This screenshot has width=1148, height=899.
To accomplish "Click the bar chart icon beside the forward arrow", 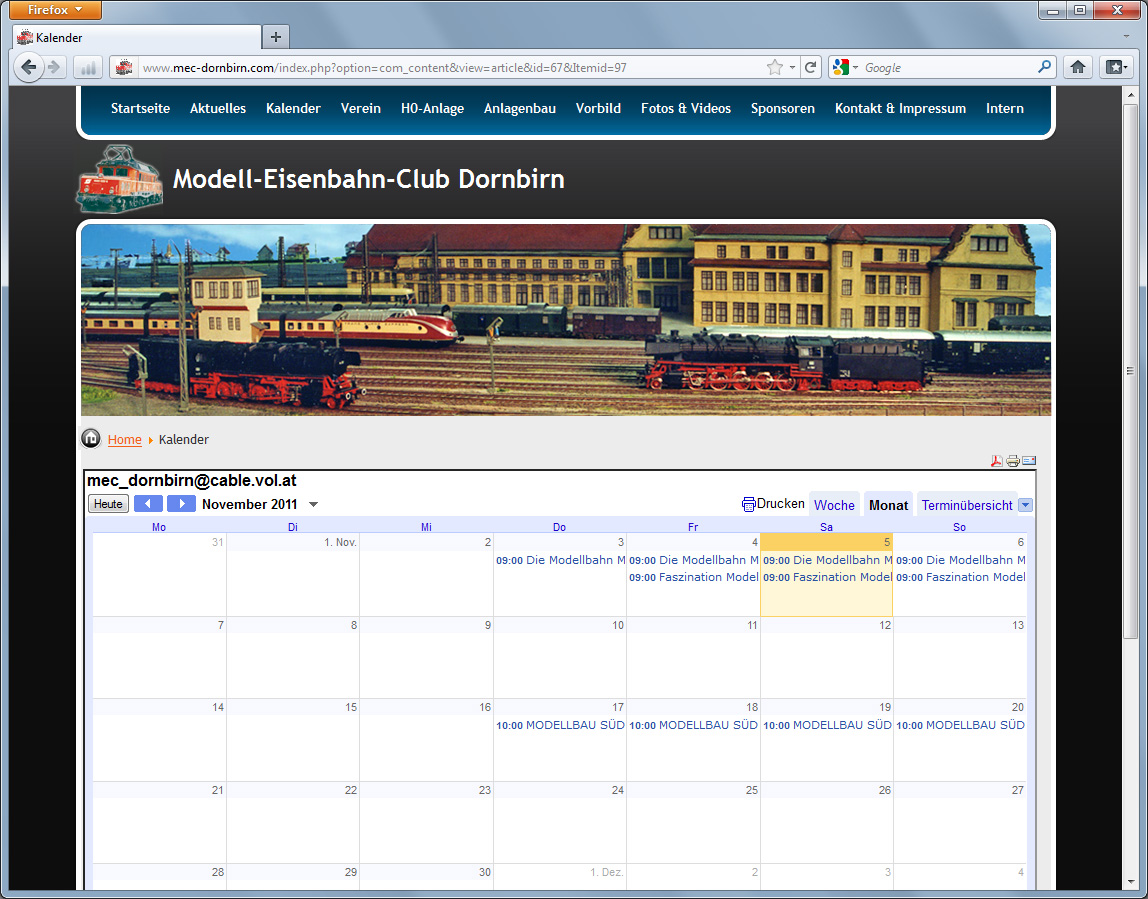I will tap(87, 67).
